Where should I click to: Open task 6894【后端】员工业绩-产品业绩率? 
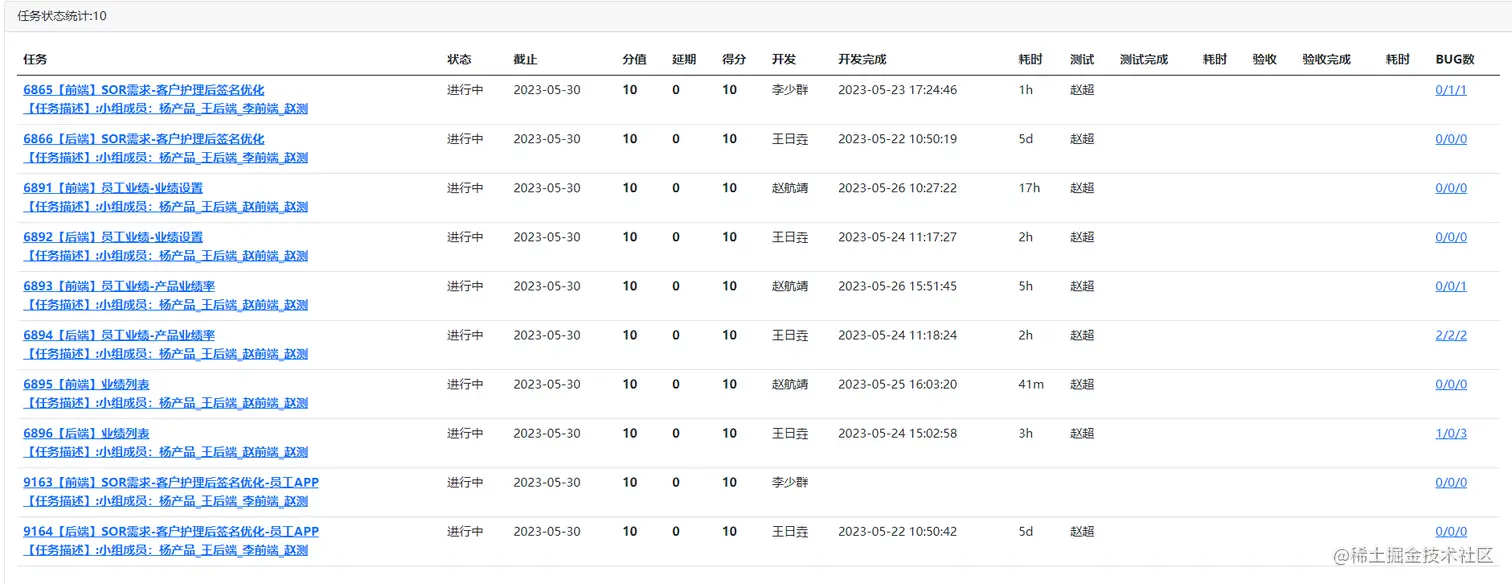pyautogui.click(x=119, y=335)
